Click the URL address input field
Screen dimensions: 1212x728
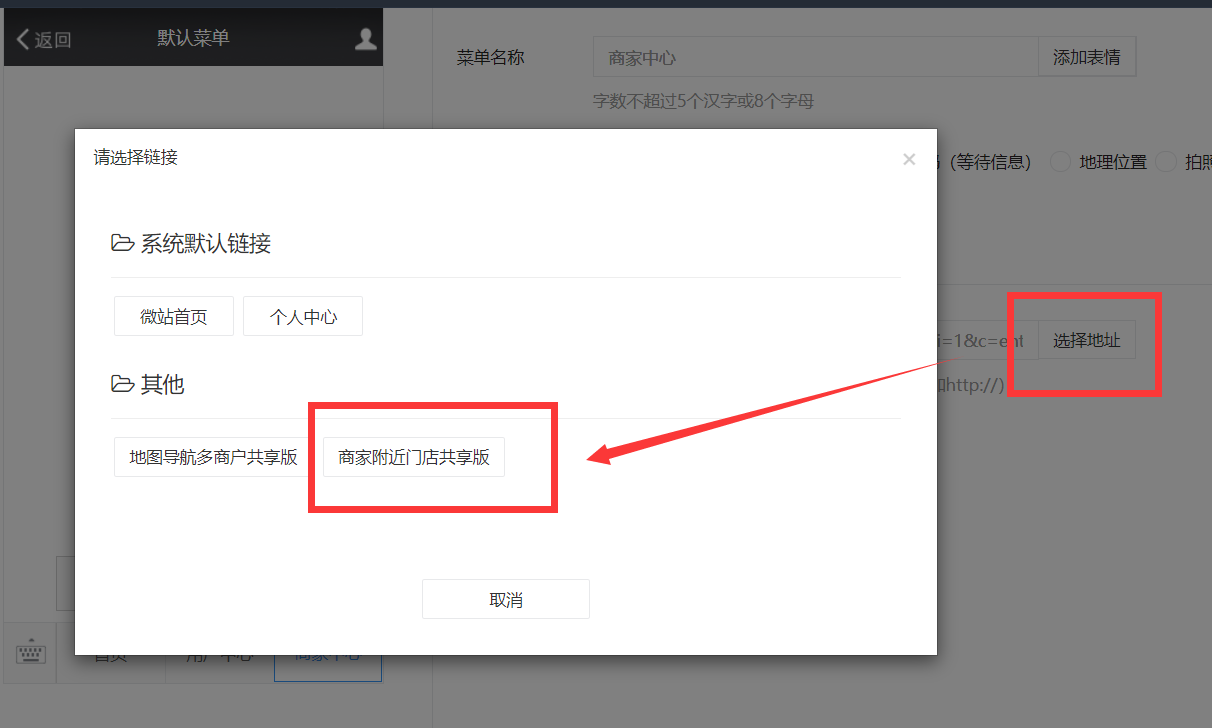coord(987,340)
